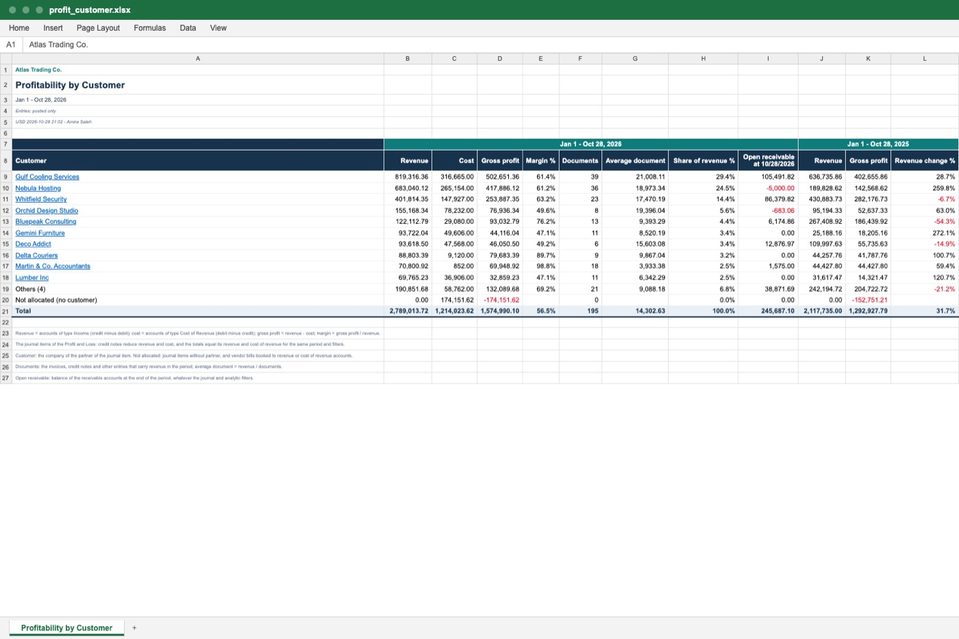This screenshot has height=639, width=959.
Task: Select row 21 header
Action: tap(6, 311)
